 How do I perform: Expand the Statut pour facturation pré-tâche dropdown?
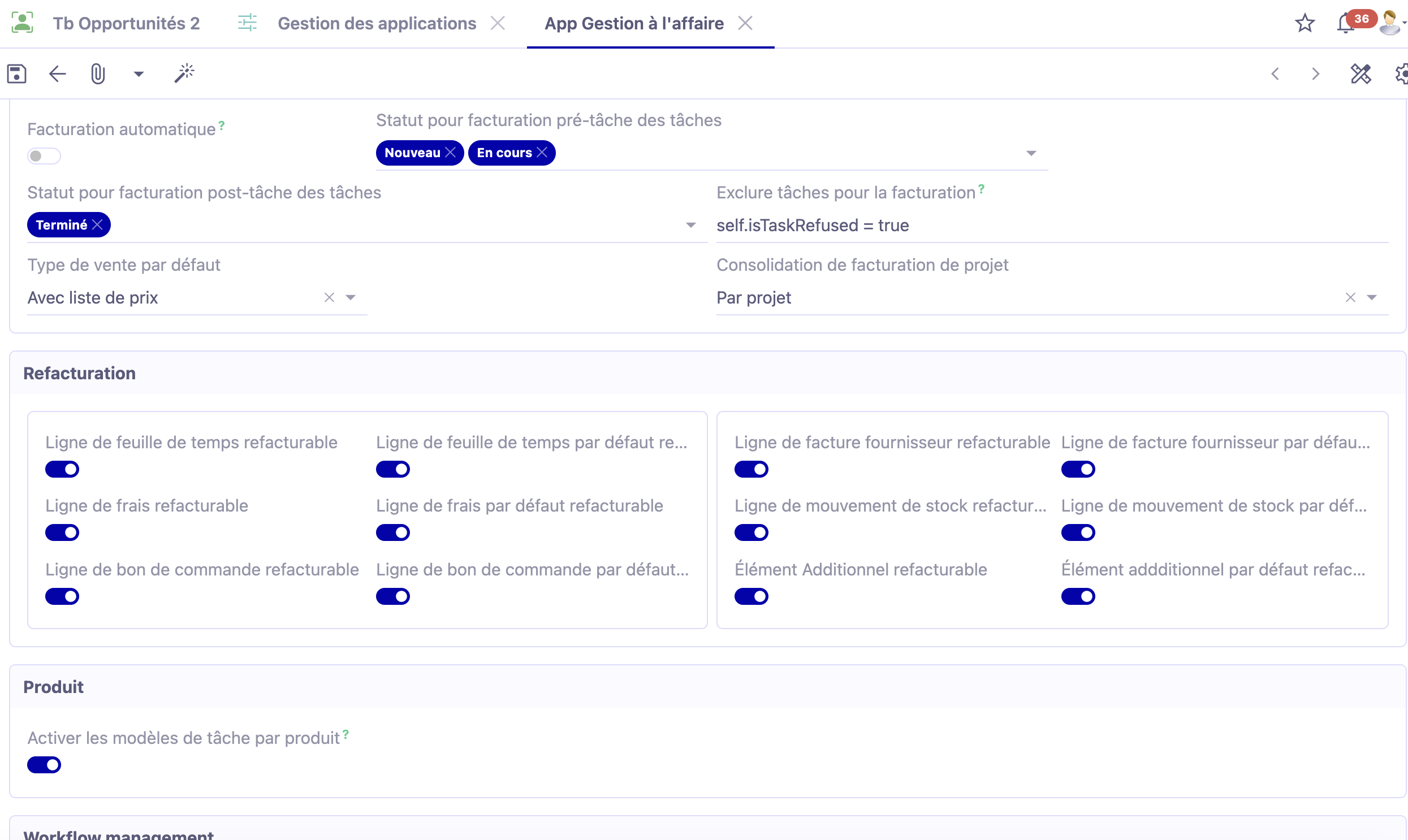[1031, 153]
